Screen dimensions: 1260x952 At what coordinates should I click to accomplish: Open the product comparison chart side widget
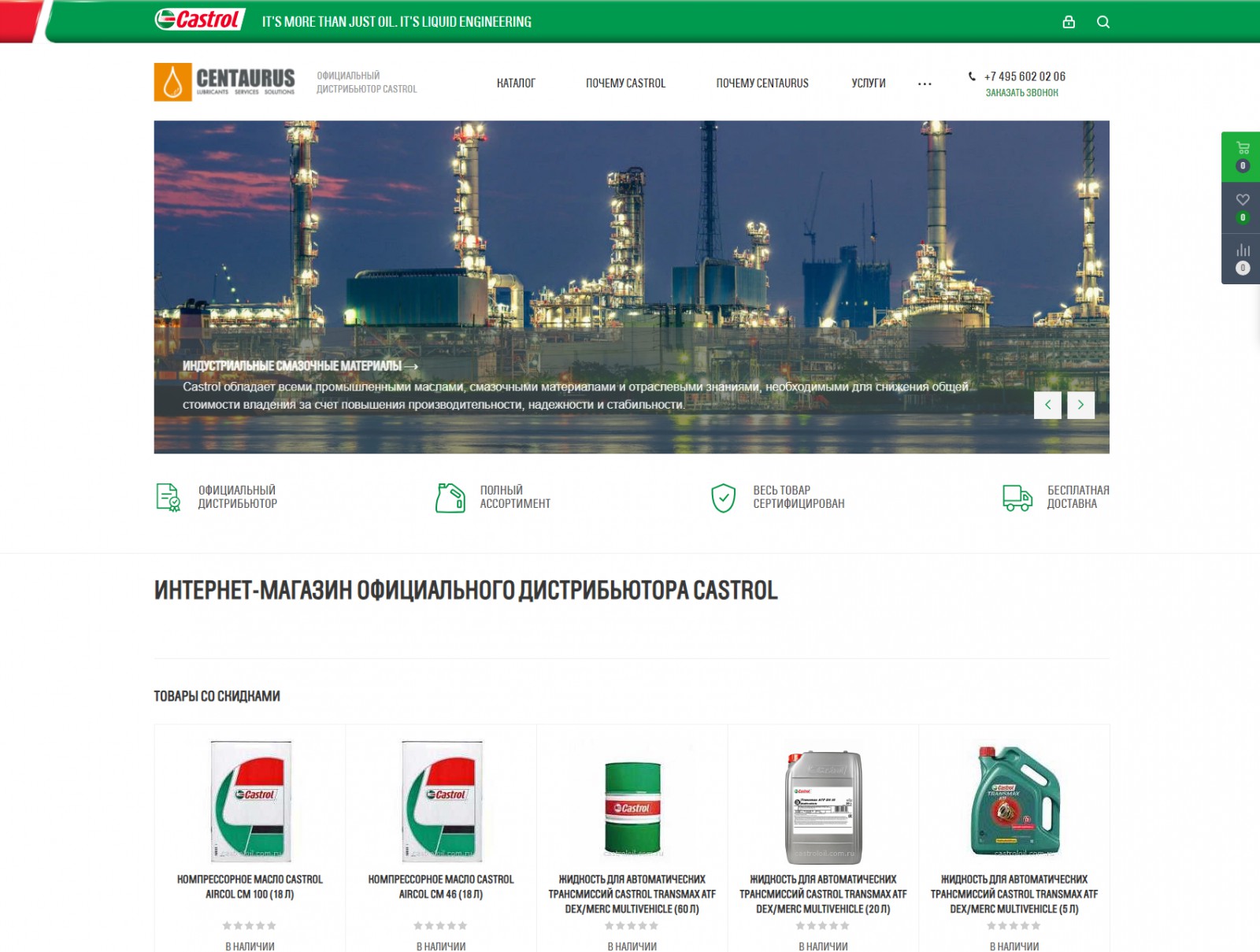[1243, 258]
